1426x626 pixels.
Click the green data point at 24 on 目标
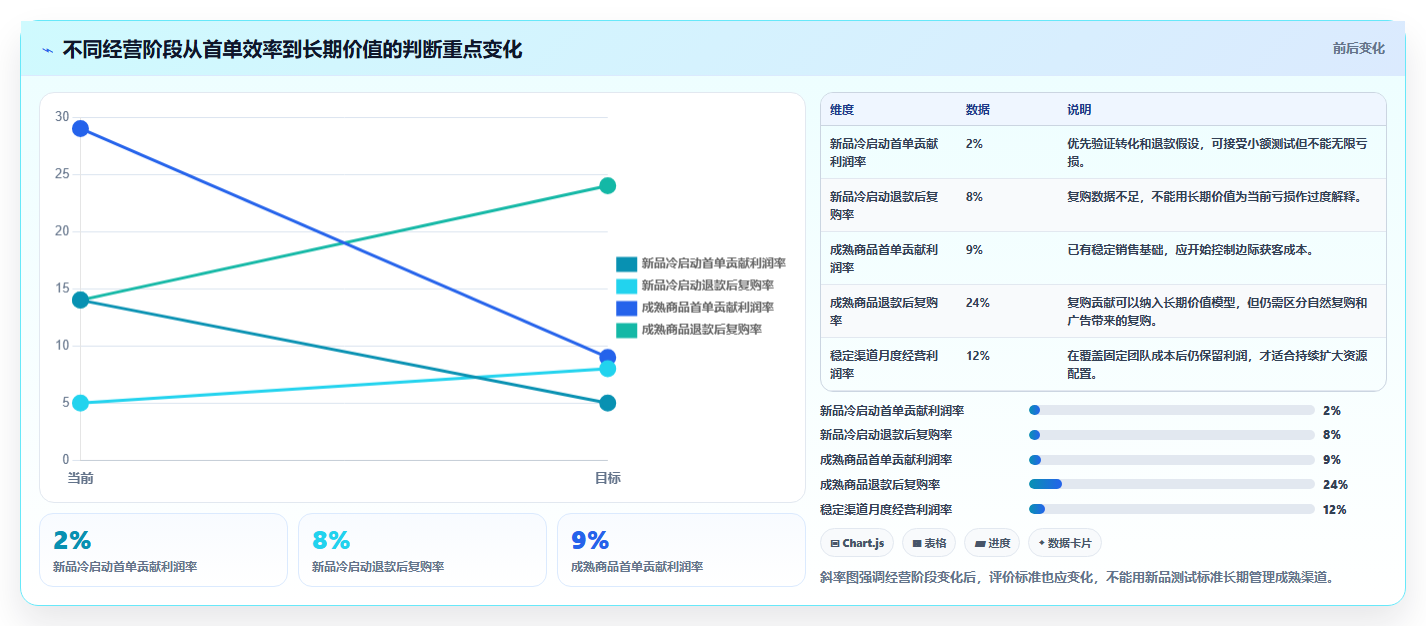click(x=607, y=185)
